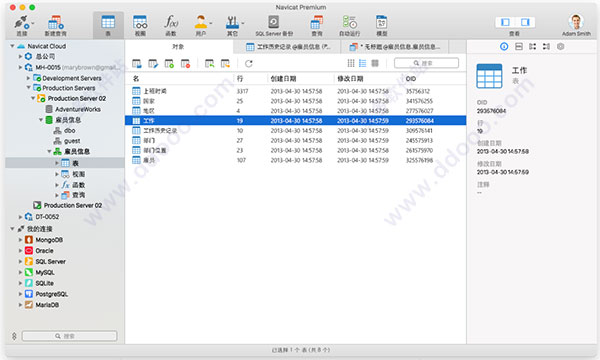Image resolution: width=600 pixels, height=360 pixels.
Task: Click the sidebar search field
Action: (69, 336)
